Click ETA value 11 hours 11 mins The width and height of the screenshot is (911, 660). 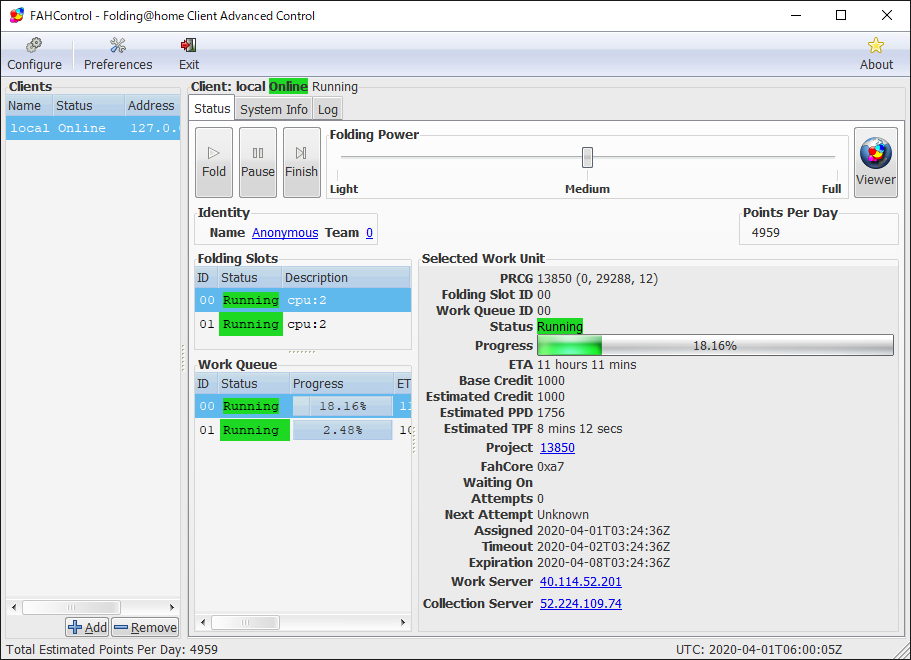click(587, 365)
